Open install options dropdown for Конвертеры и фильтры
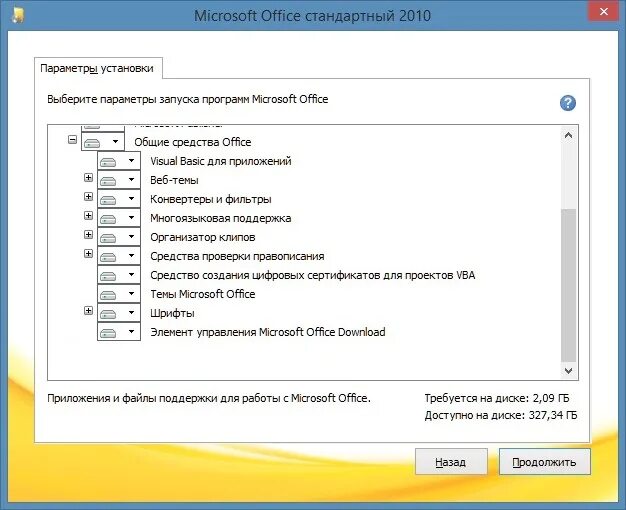The height and width of the screenshot is (510, 626). pos(119,199)
